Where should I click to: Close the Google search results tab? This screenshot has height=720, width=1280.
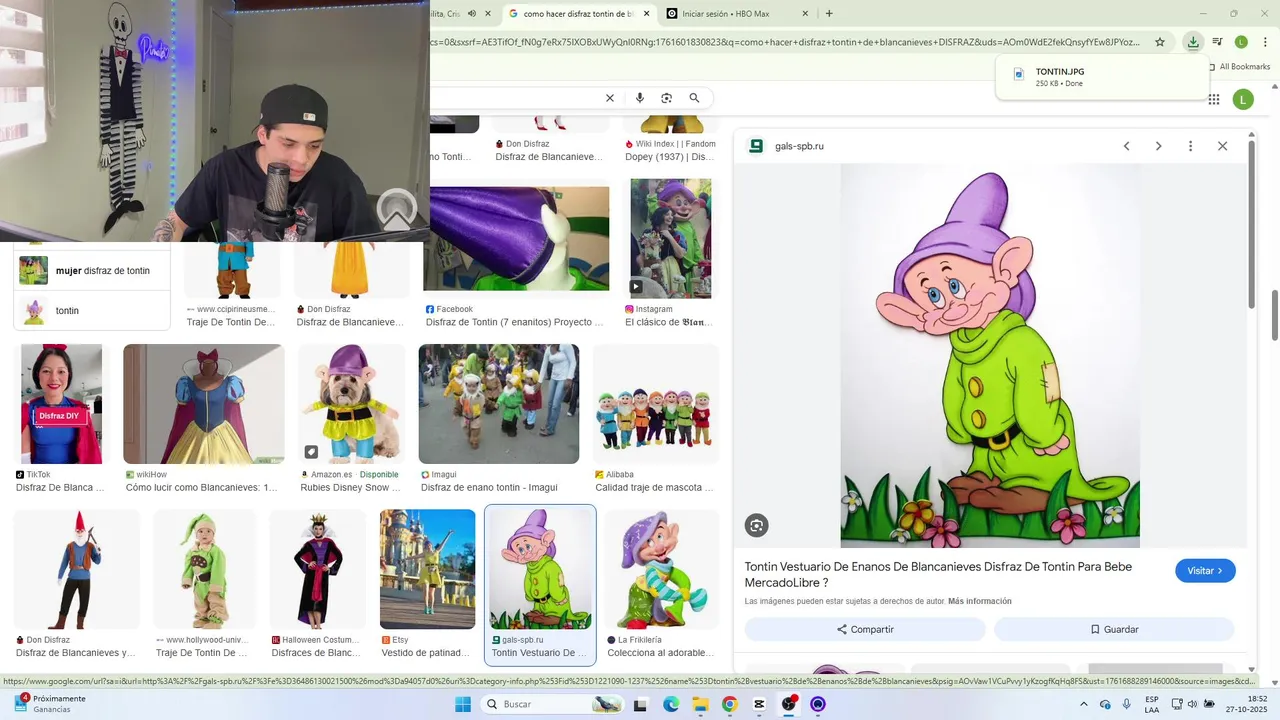coord(646,14)
